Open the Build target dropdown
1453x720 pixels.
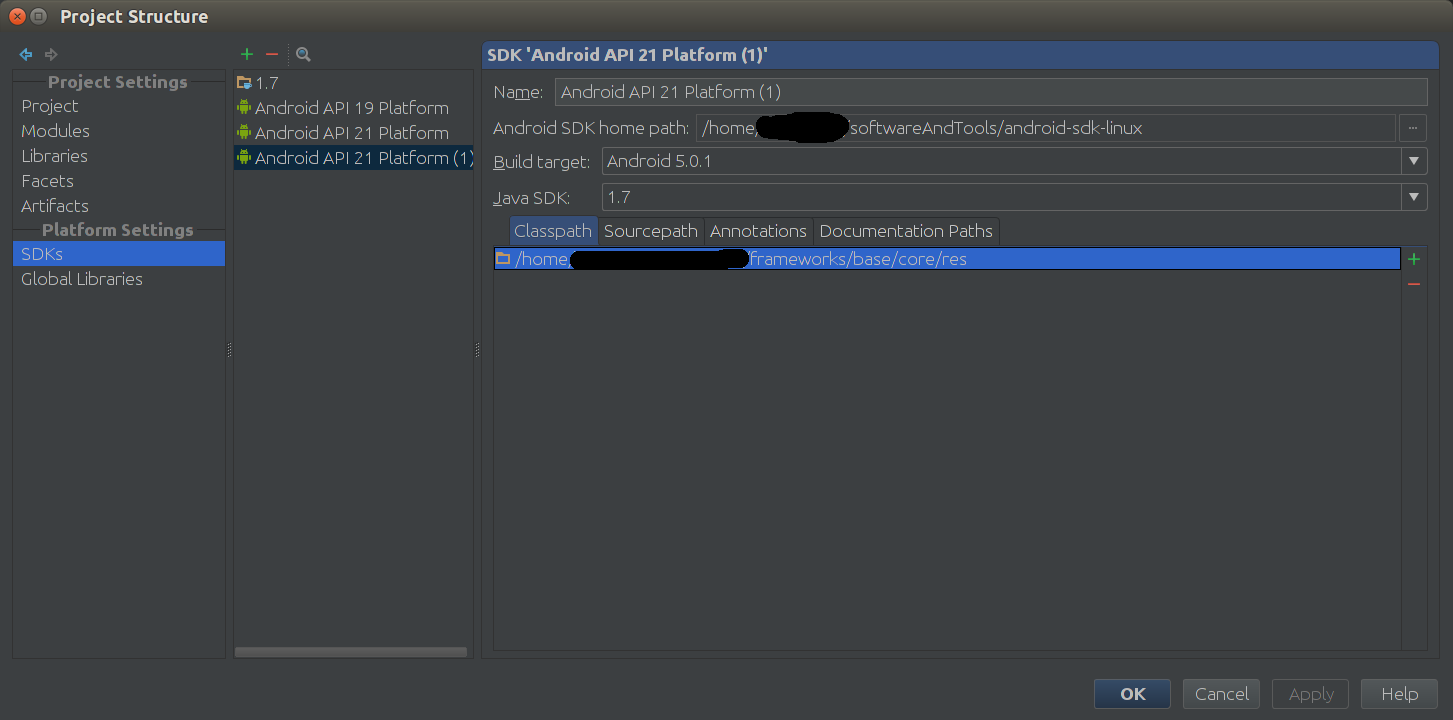tap(1414, 161)
